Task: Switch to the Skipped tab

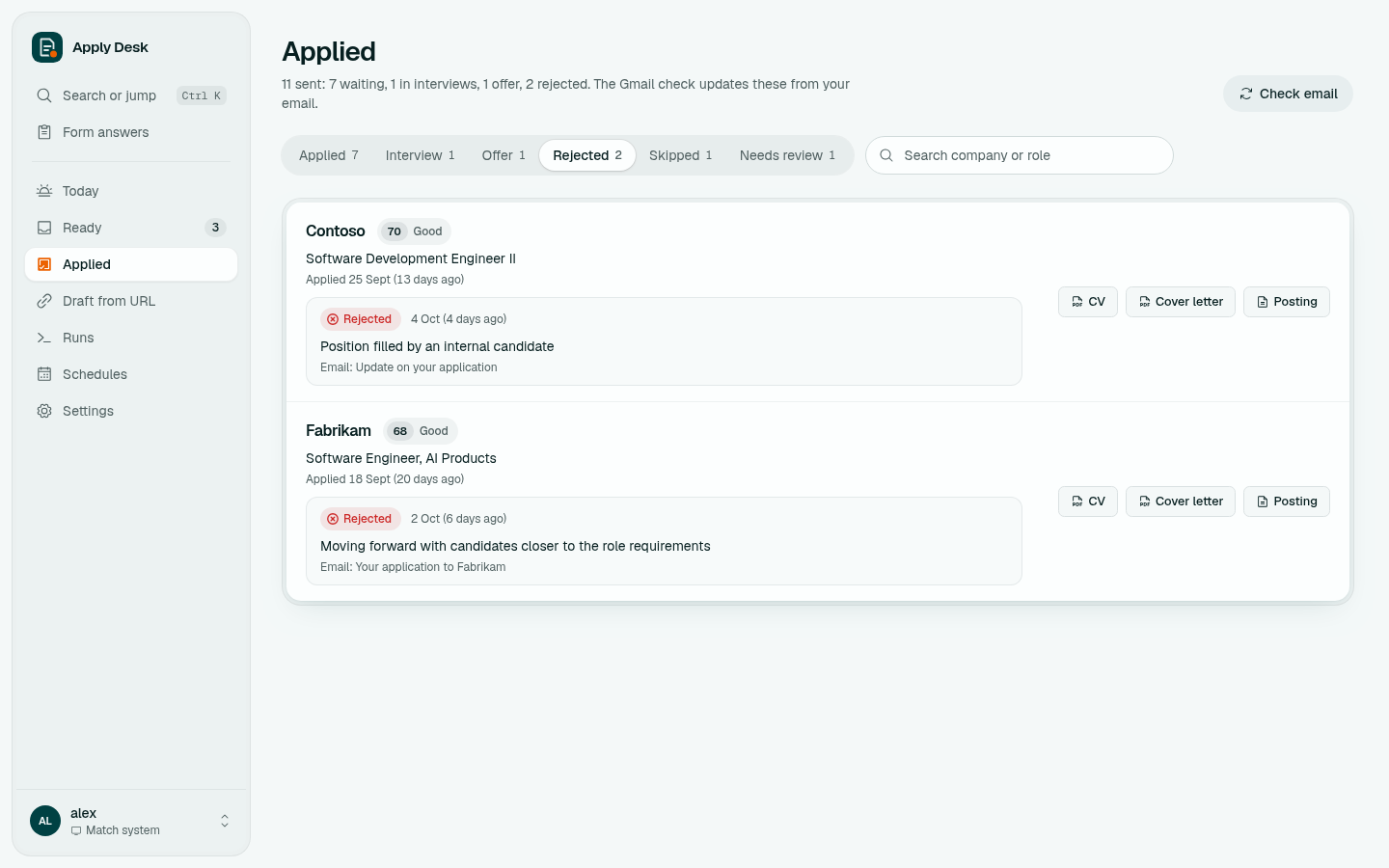Action: coord(681,155)
